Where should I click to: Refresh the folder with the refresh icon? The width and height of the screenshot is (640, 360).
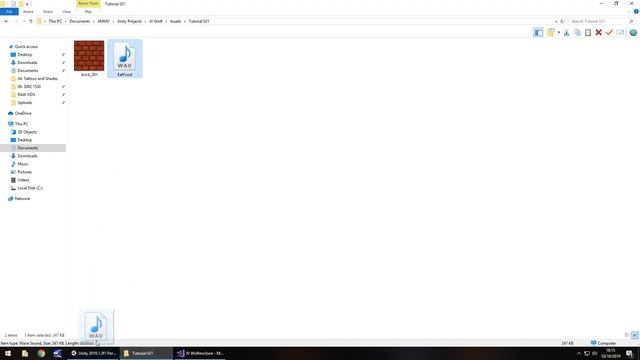tap(562, 21)
